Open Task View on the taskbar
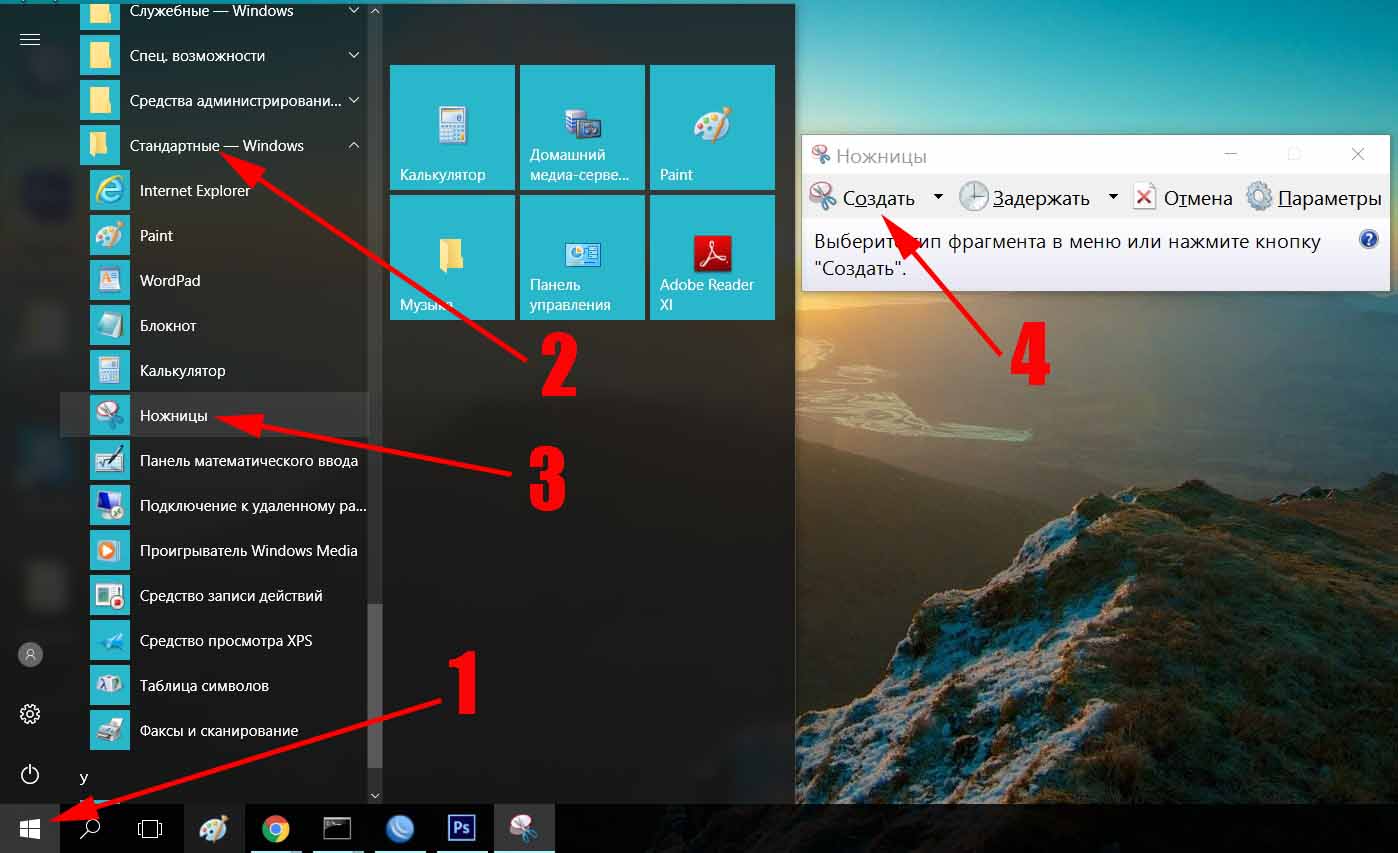Image resolution: width=1398 pixels, height=853 pixels. pyautogui.click(x=150, y=828)
